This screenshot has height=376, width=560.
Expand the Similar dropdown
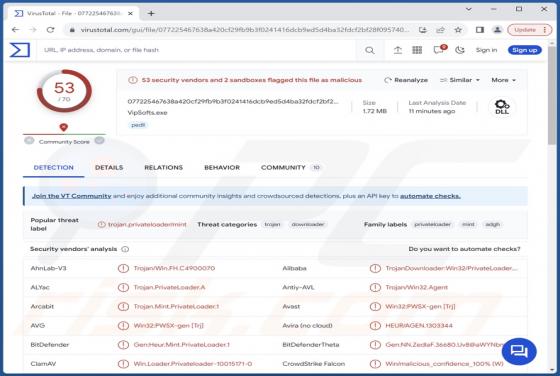pos(460,80)
